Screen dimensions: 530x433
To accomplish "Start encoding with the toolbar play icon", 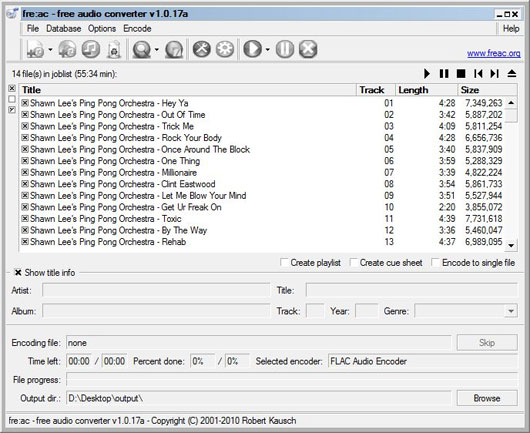I will [252, 49].
